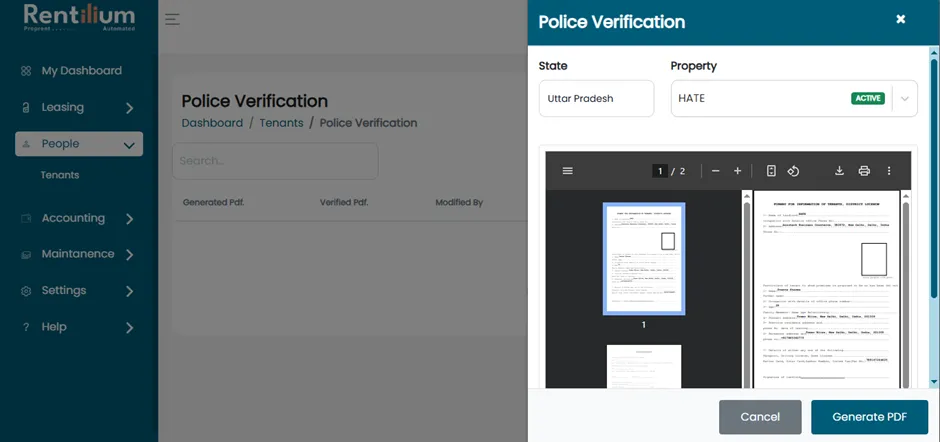Open the Help menu item

[54, 327]
